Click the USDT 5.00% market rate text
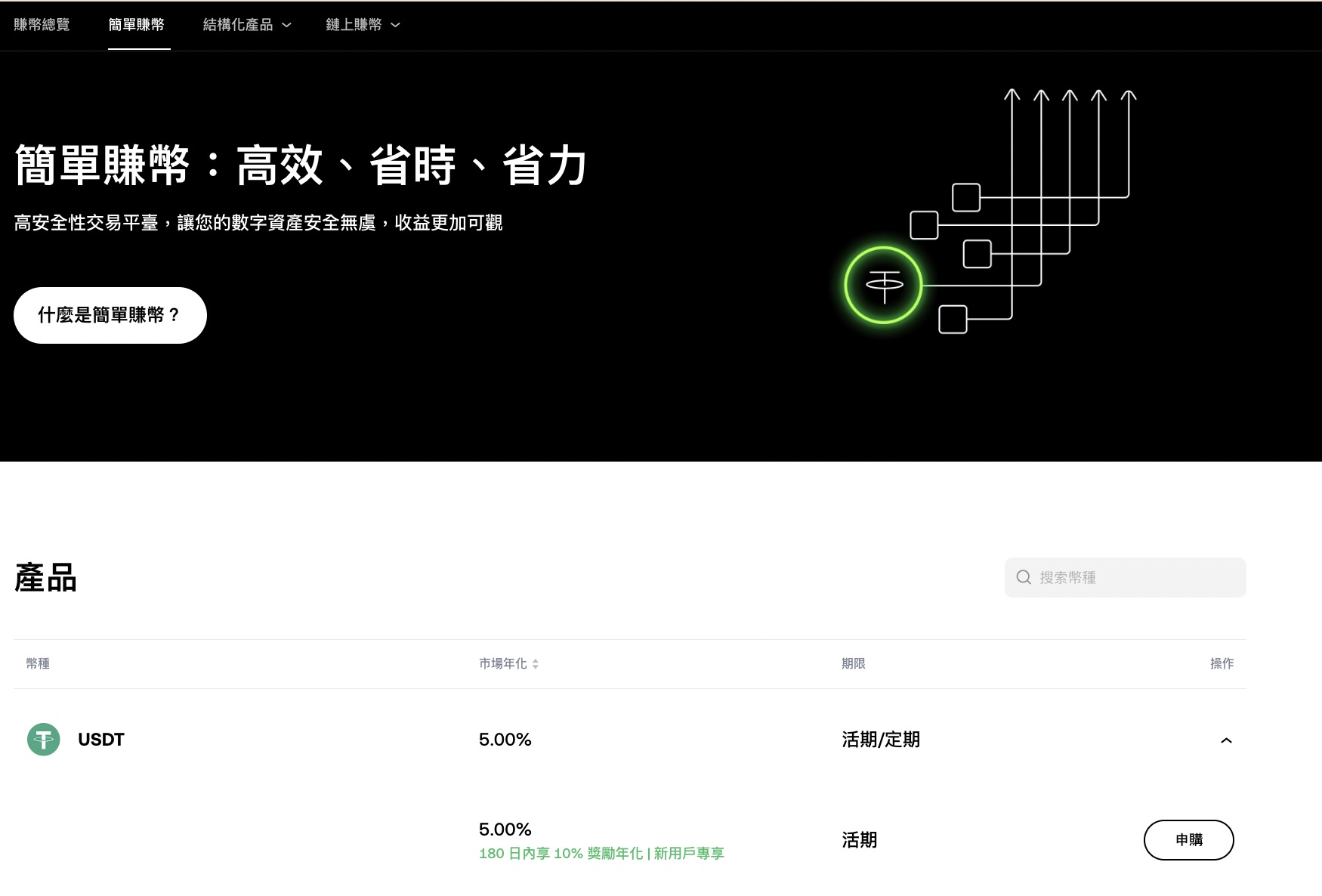This screenshot has height=896, width=1322. coord(505,740)
